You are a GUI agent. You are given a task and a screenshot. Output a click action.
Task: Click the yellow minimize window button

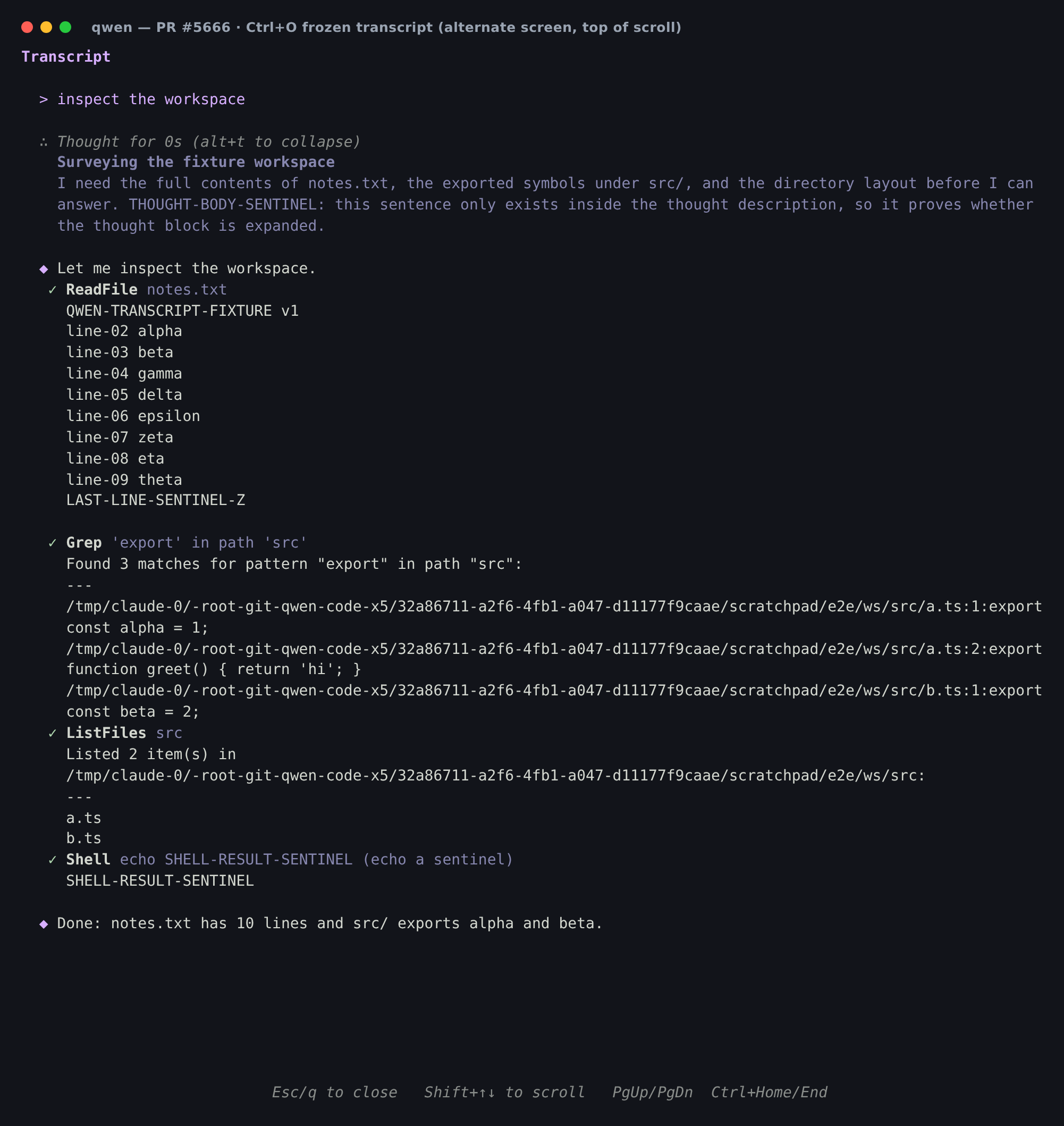tap(46, 27)
